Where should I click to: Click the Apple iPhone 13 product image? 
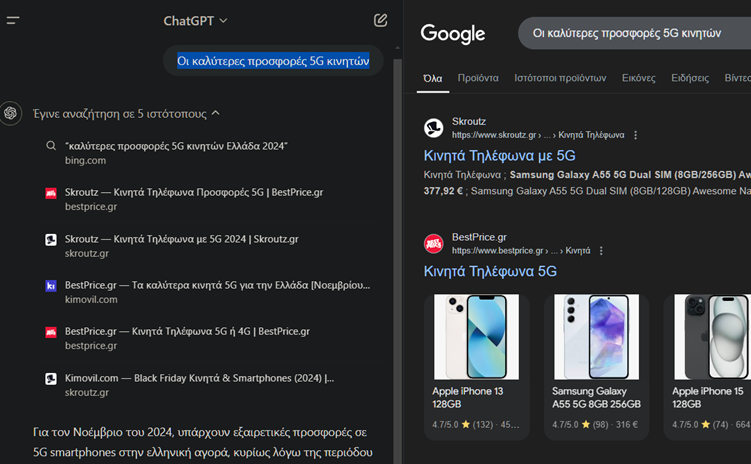tap(476, 337)
